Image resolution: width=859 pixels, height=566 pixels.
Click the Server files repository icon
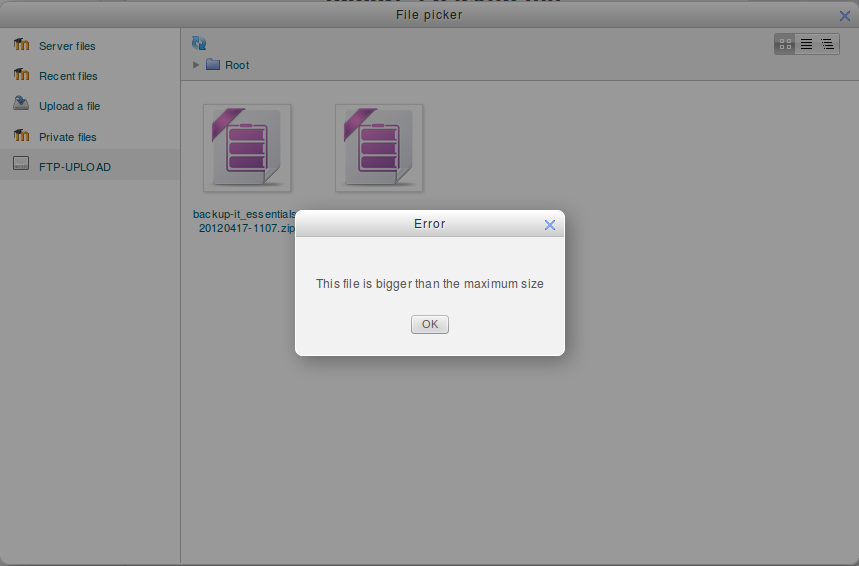[x=21, y=44]
